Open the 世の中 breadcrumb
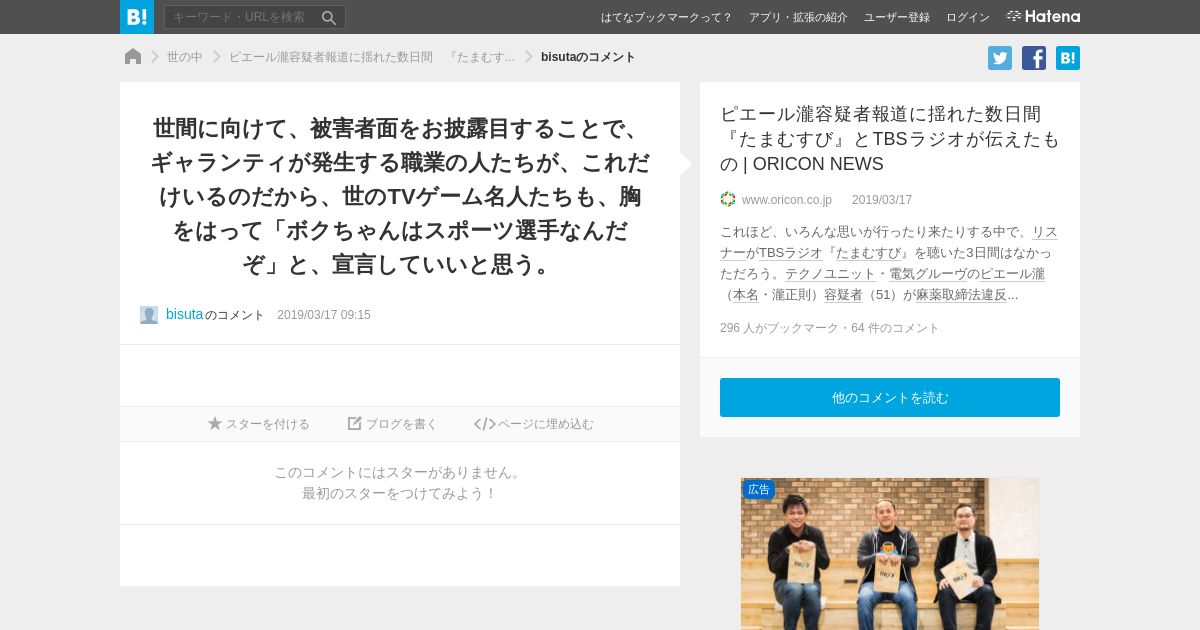The width and height of the screenshot is (1200, 630). pyautogui.click(x=184, y=57)
